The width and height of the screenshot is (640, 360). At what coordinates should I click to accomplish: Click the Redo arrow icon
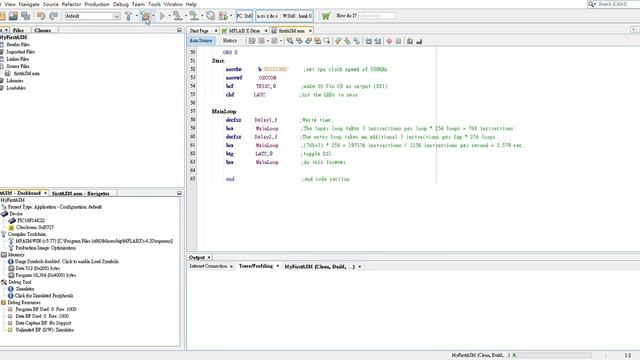[53, 16]
